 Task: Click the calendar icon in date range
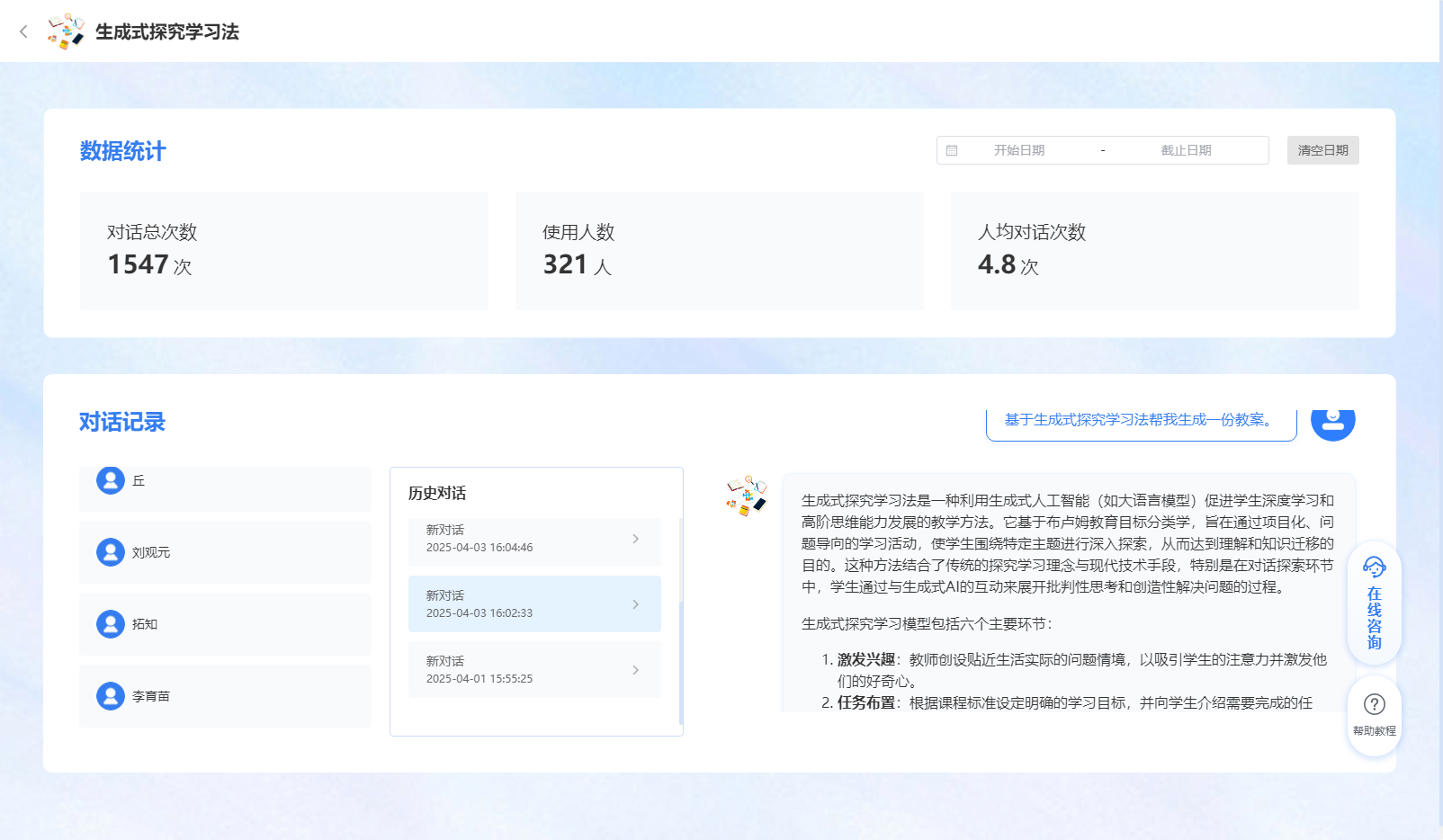952,151
